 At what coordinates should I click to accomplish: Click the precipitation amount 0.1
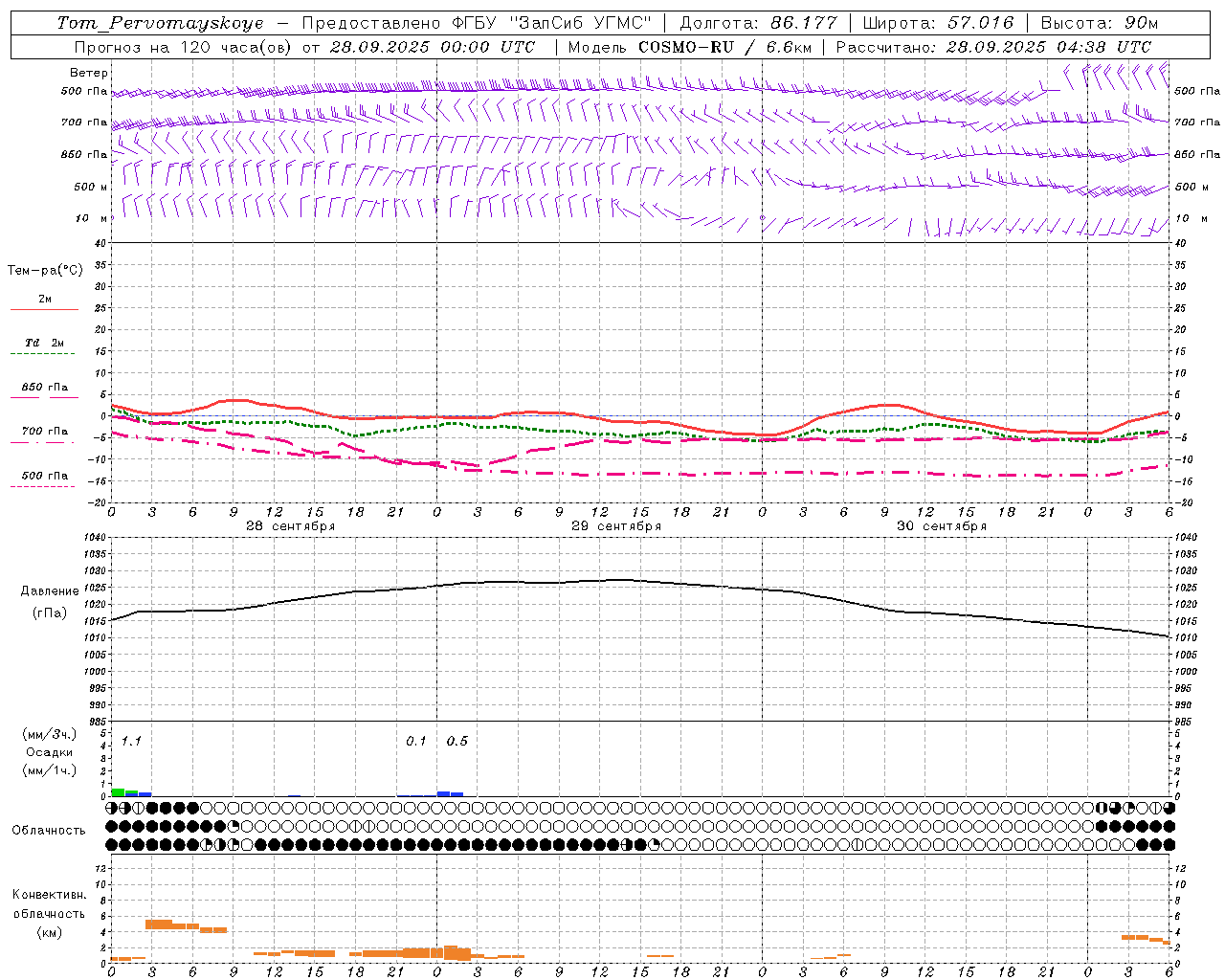click(416, 741)
